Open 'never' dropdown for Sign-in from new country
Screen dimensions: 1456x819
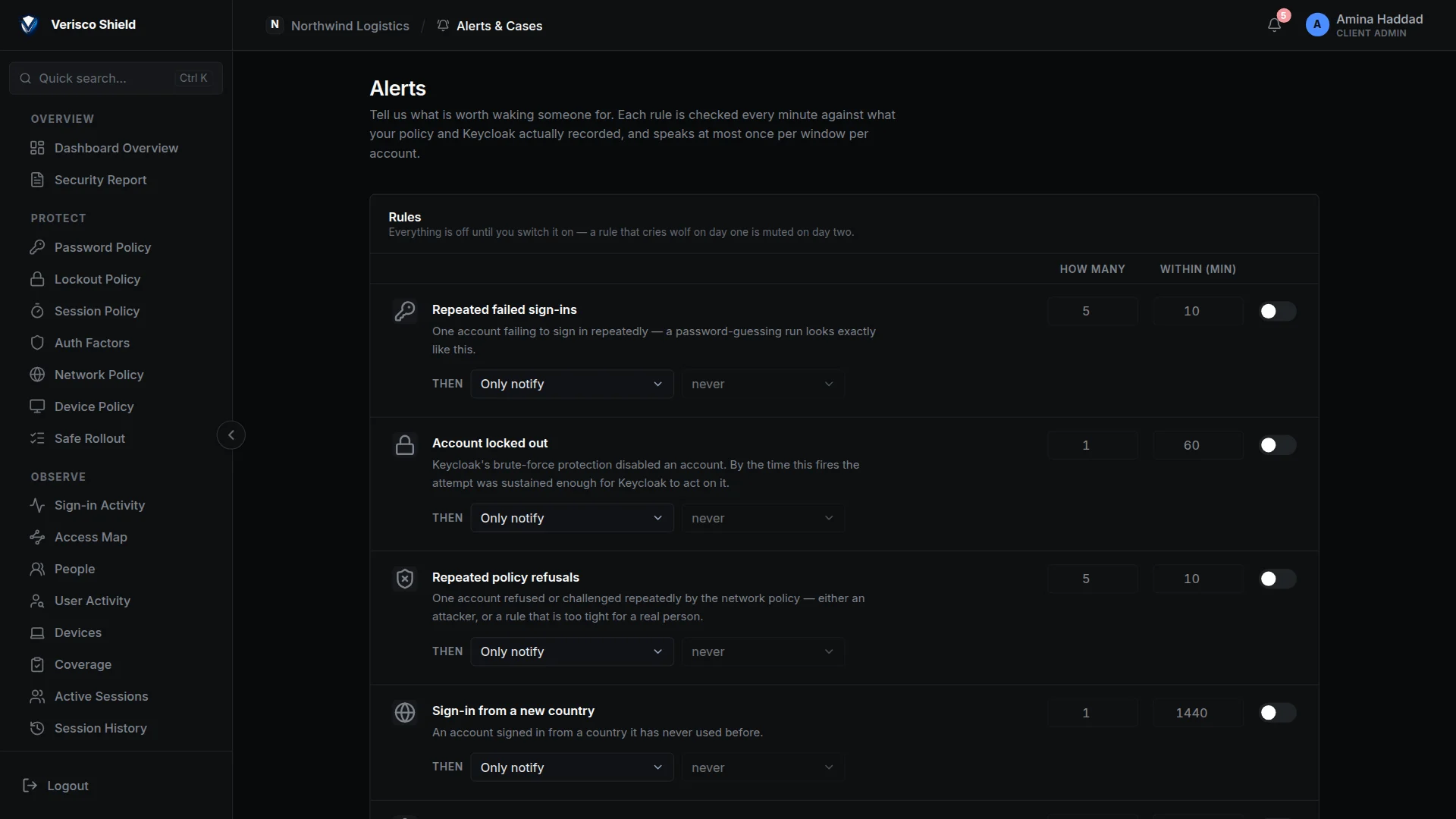pos(763,767)
